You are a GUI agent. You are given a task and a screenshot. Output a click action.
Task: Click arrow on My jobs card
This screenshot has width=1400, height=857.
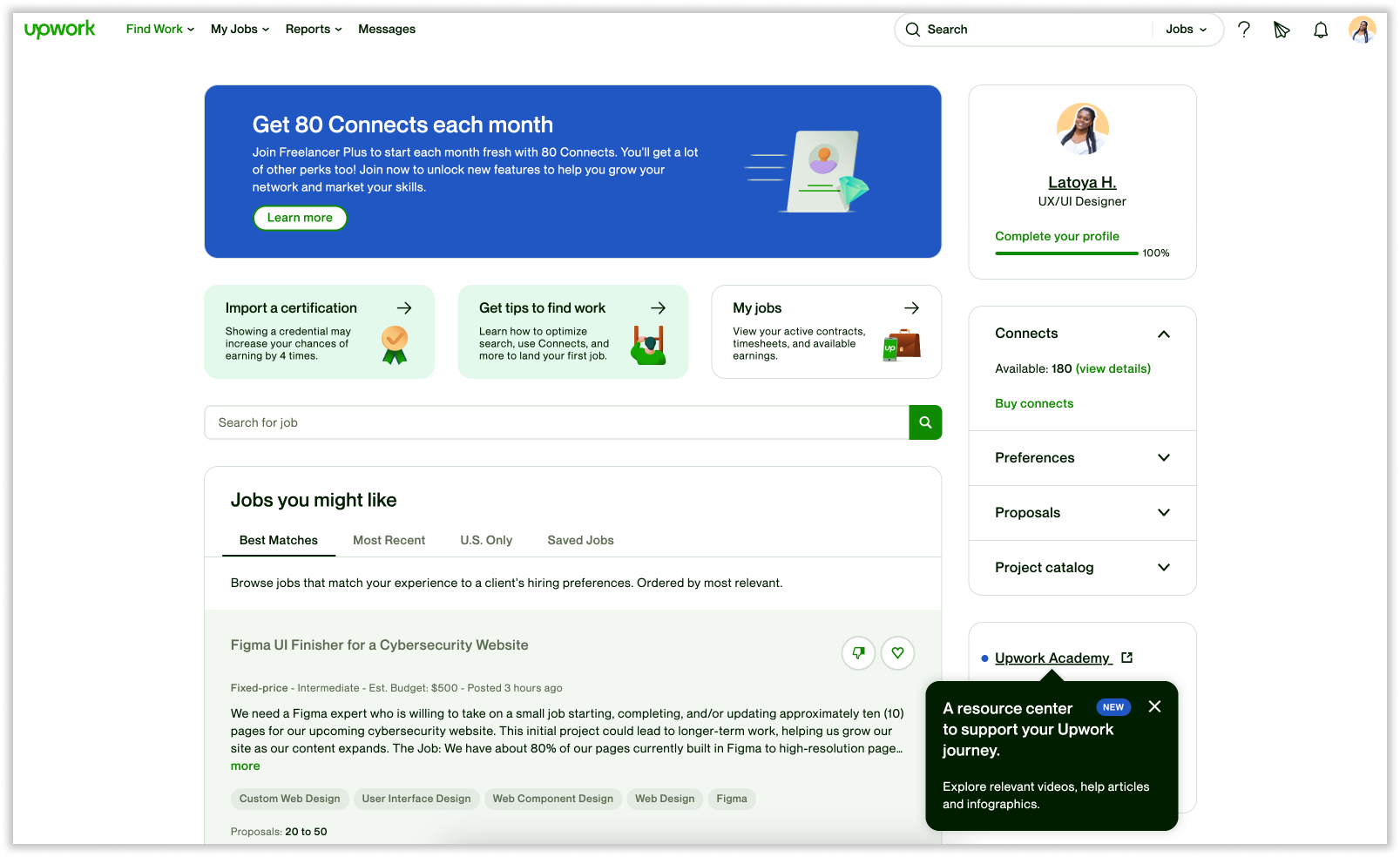912,308
